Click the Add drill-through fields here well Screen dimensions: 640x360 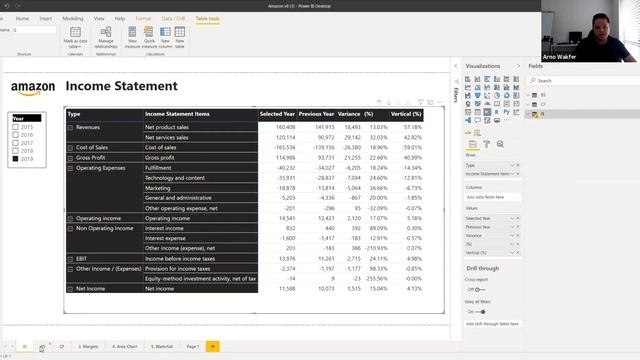click(x=493, y=324)
